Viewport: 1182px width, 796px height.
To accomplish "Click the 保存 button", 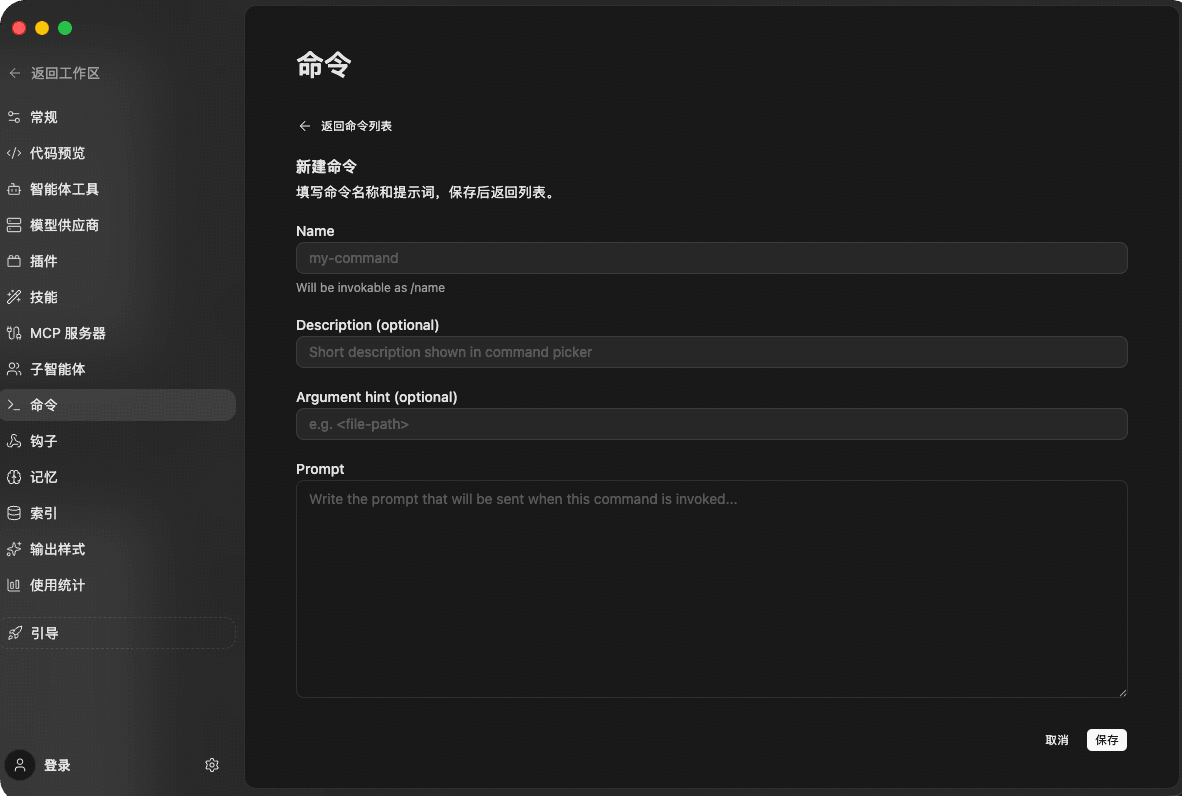I will tap(1107, 740).
